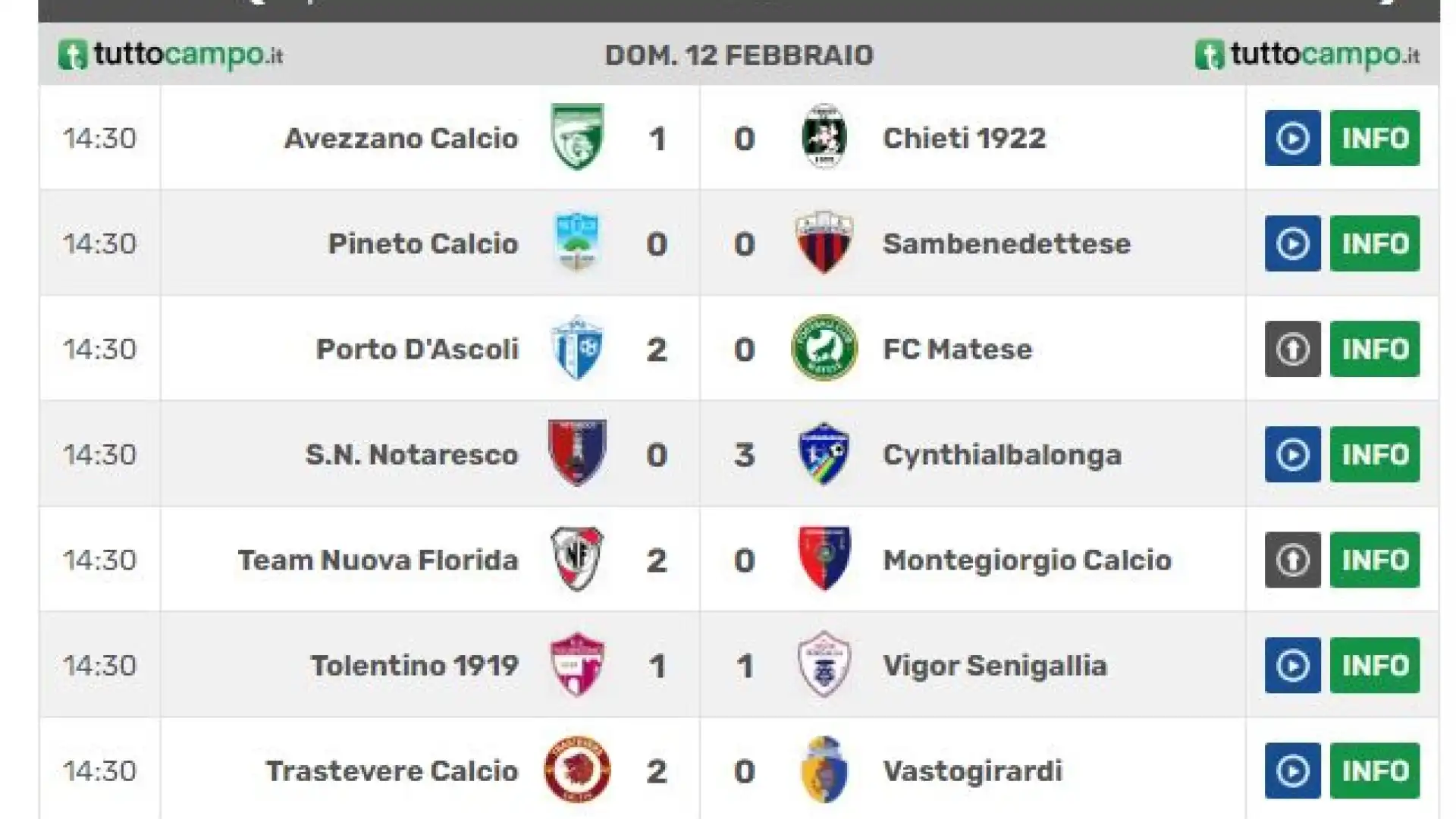Click the right tuttocampo.it logo
Viewport: 1456px width, 819px height.
click(1307, 55)
